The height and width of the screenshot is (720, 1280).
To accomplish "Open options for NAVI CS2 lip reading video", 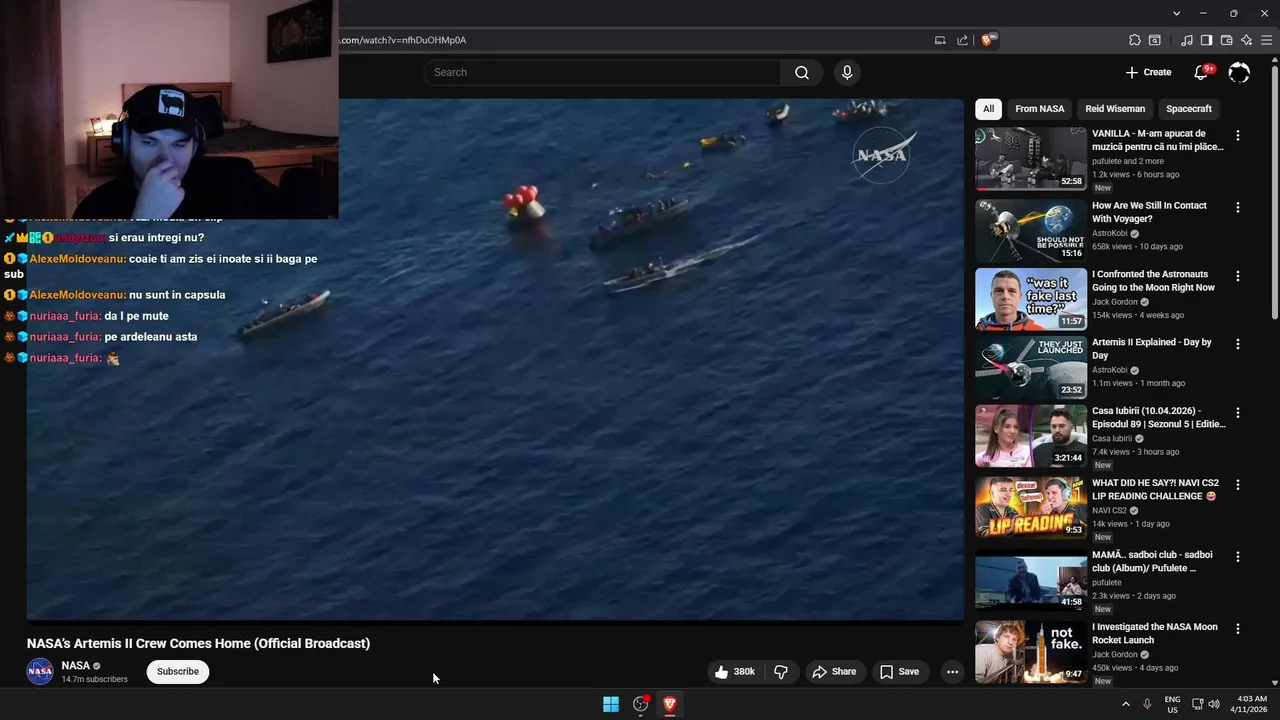I will click(1238, 484).
